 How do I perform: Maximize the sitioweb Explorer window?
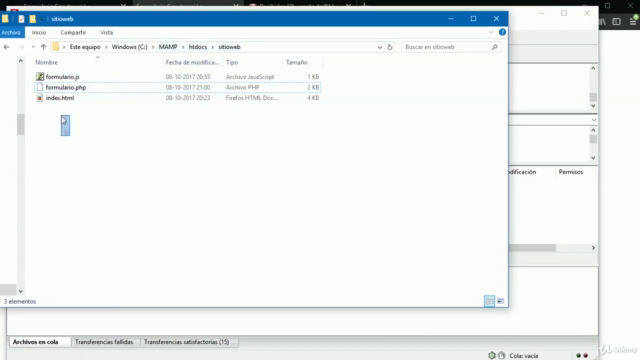473,19
